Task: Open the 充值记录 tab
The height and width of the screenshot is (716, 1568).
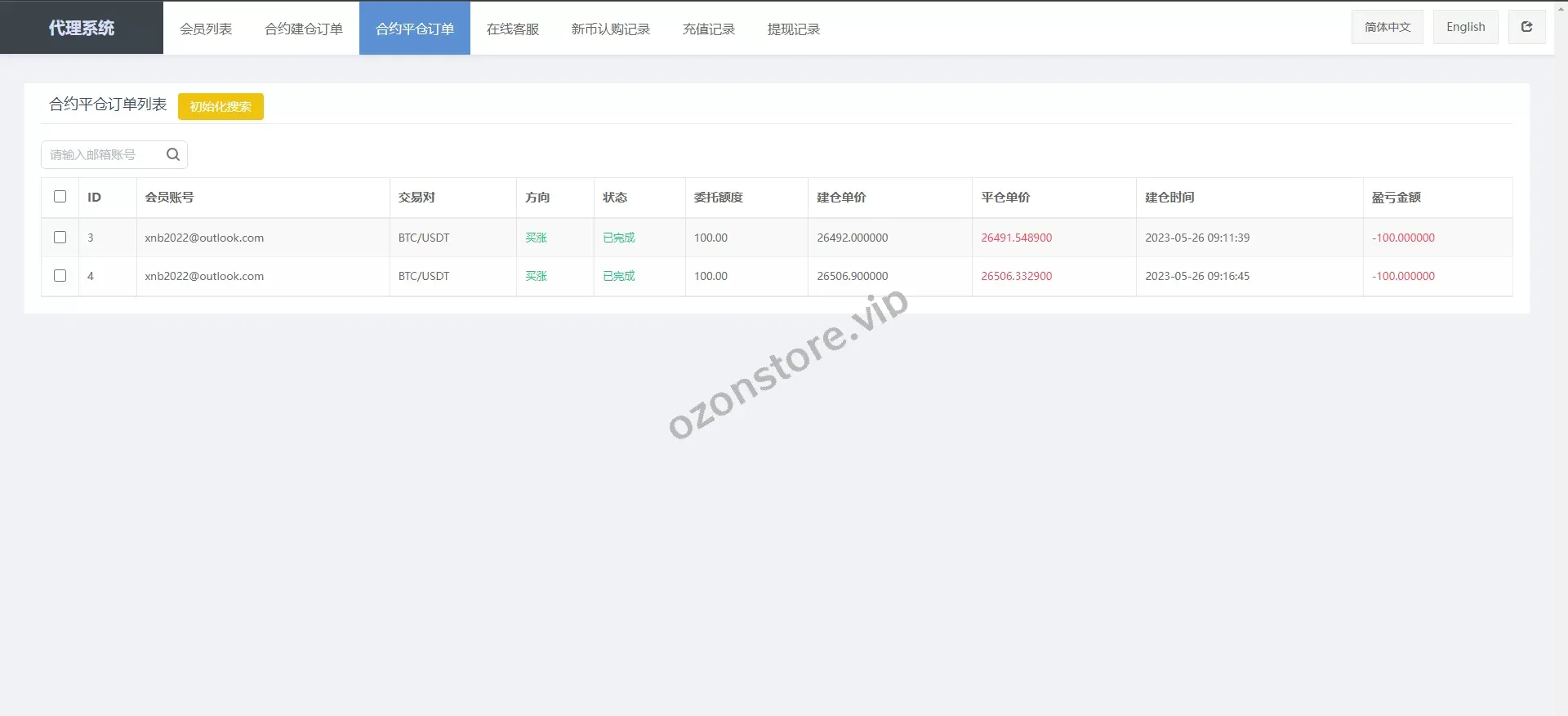Action: 709,29
